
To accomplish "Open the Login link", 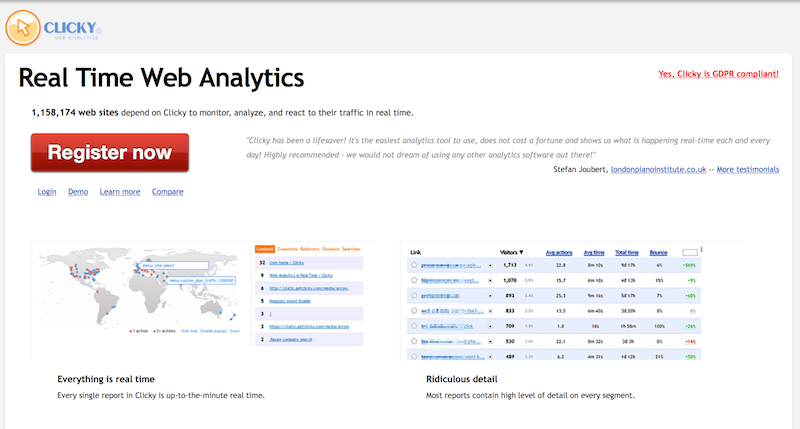I will 47,192.
